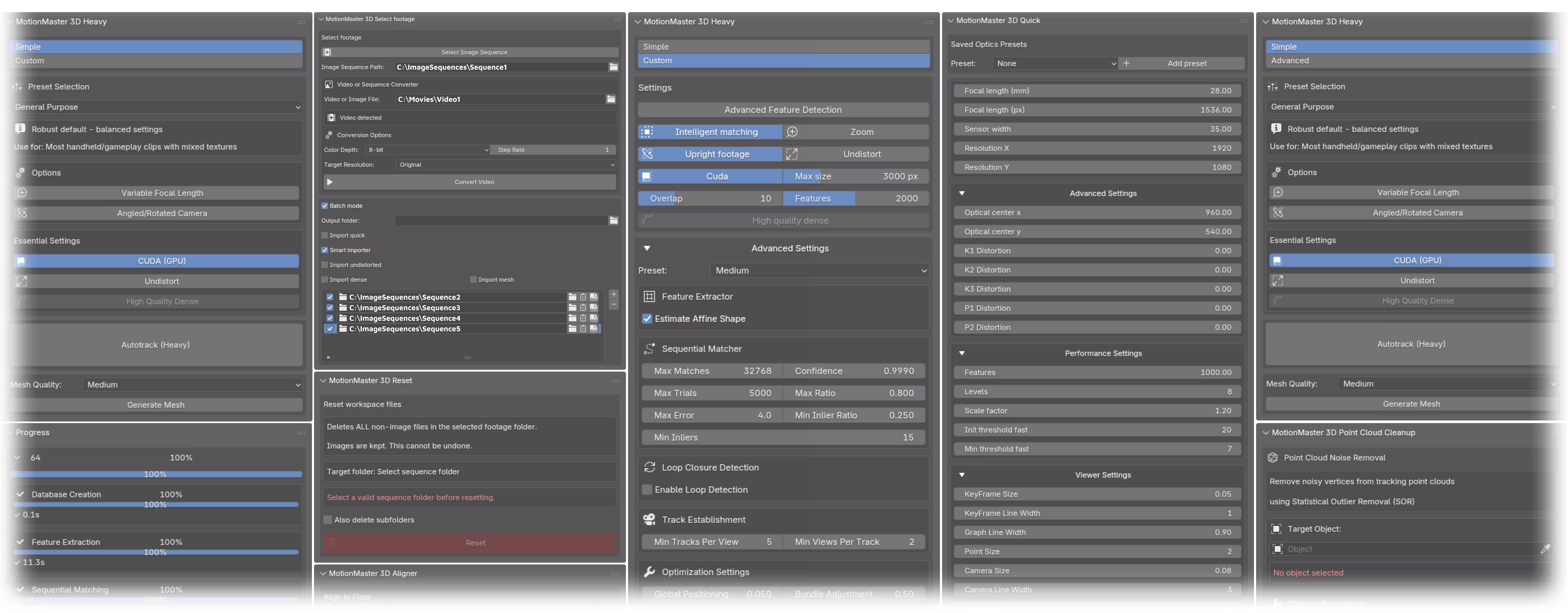Collapse the MotionMaster 3D Quick panel

tap(950, 21)
